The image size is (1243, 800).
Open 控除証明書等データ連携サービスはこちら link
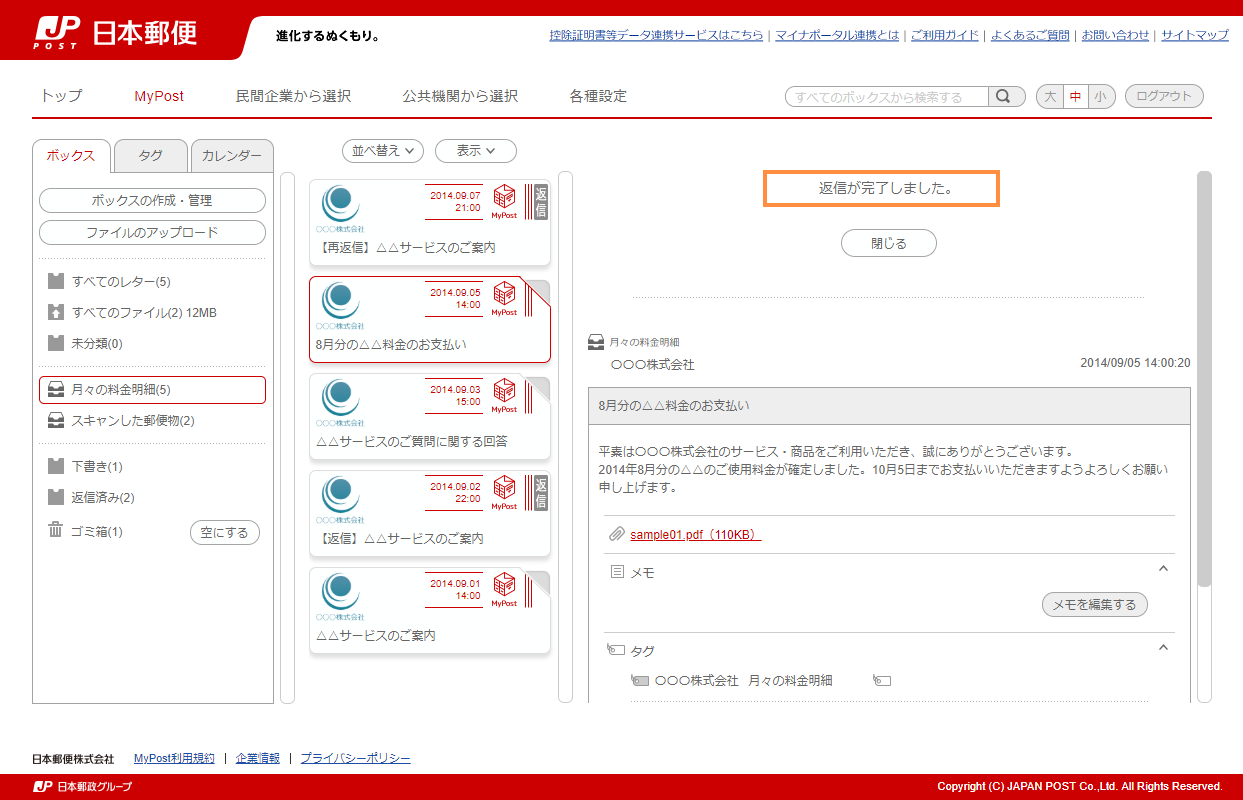point(656,35)
